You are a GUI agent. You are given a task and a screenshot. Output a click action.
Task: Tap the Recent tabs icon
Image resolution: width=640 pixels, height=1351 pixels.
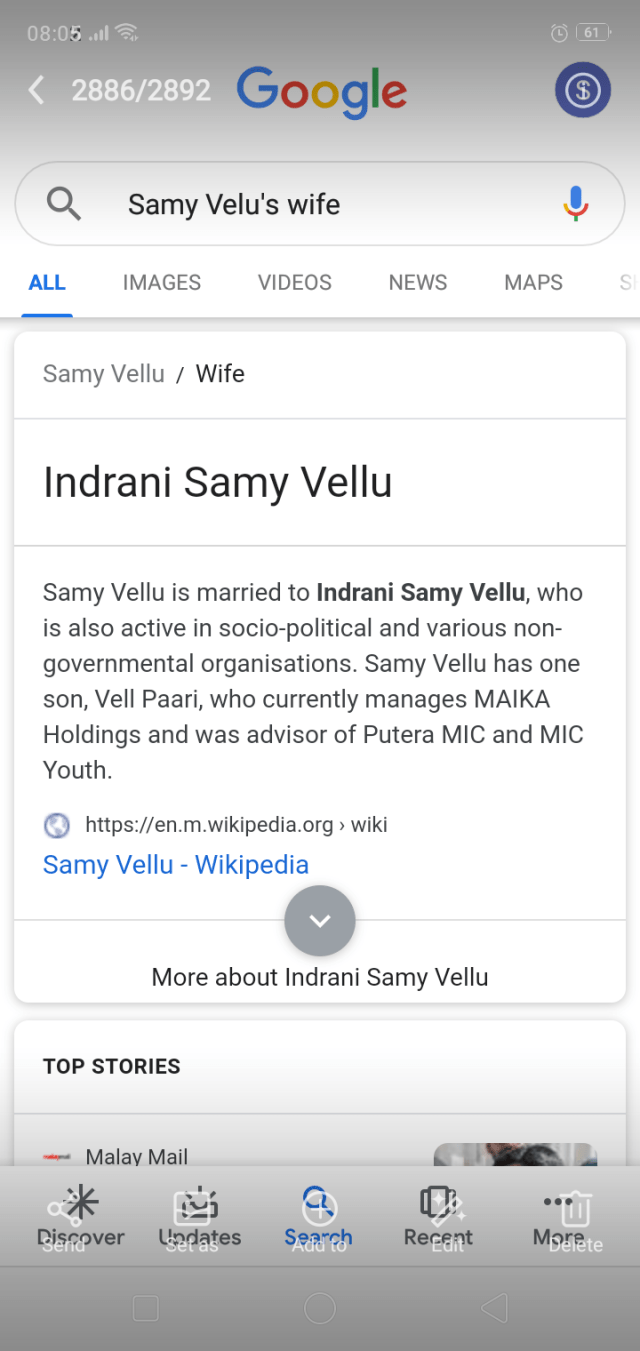[x=438, y=1218]
